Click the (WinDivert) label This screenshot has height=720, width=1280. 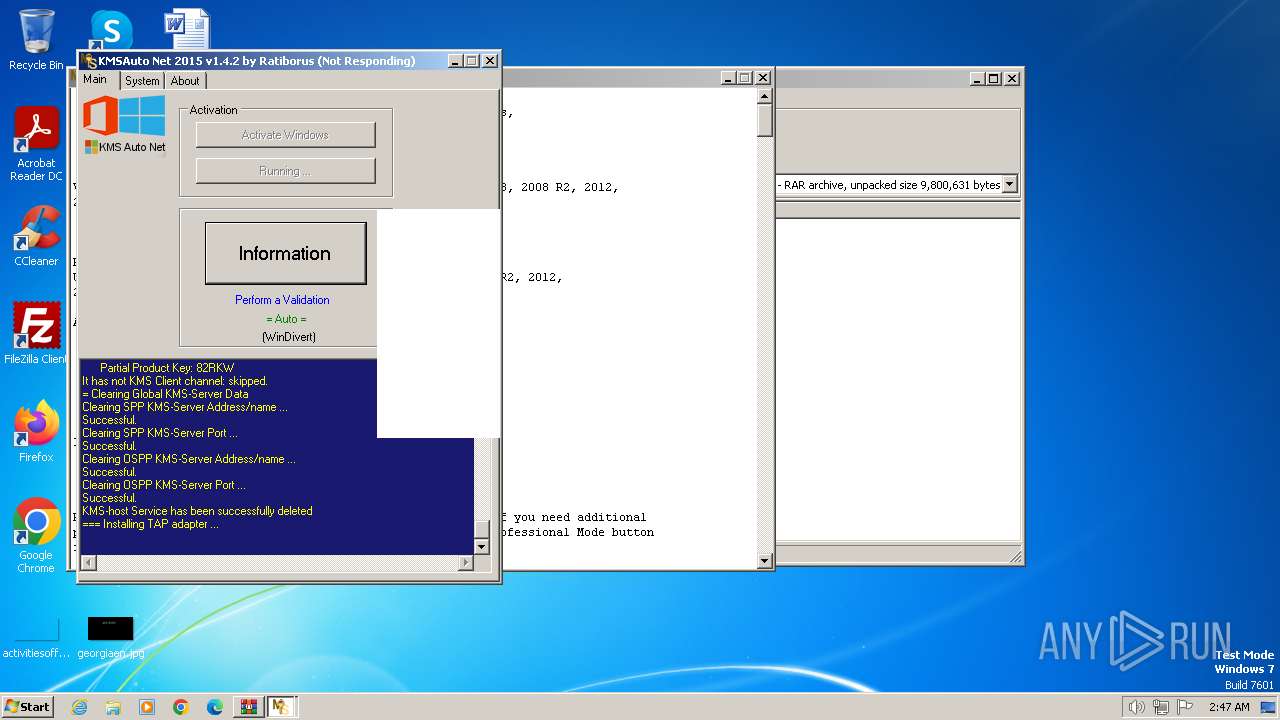click(289, 337)
